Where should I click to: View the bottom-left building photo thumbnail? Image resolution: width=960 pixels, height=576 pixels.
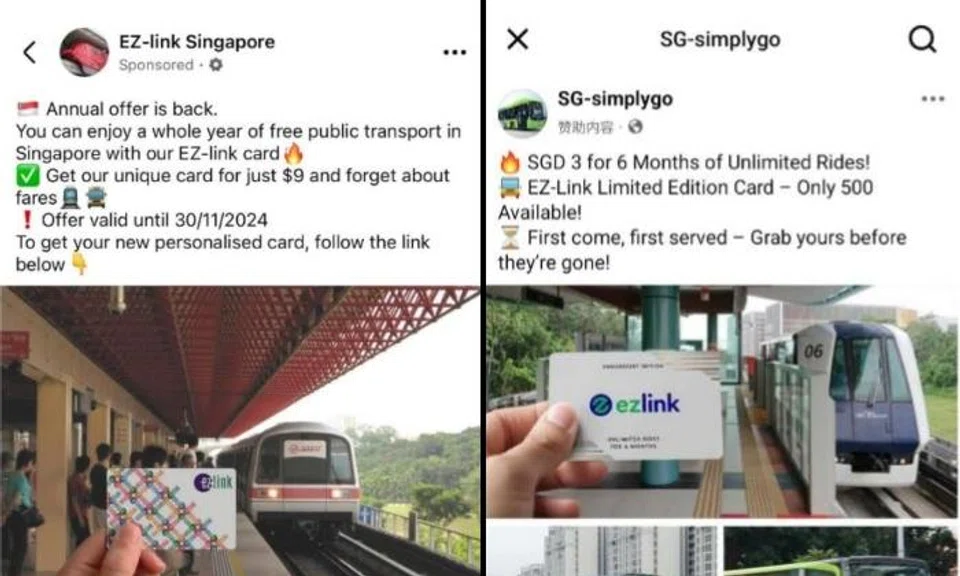602,550
